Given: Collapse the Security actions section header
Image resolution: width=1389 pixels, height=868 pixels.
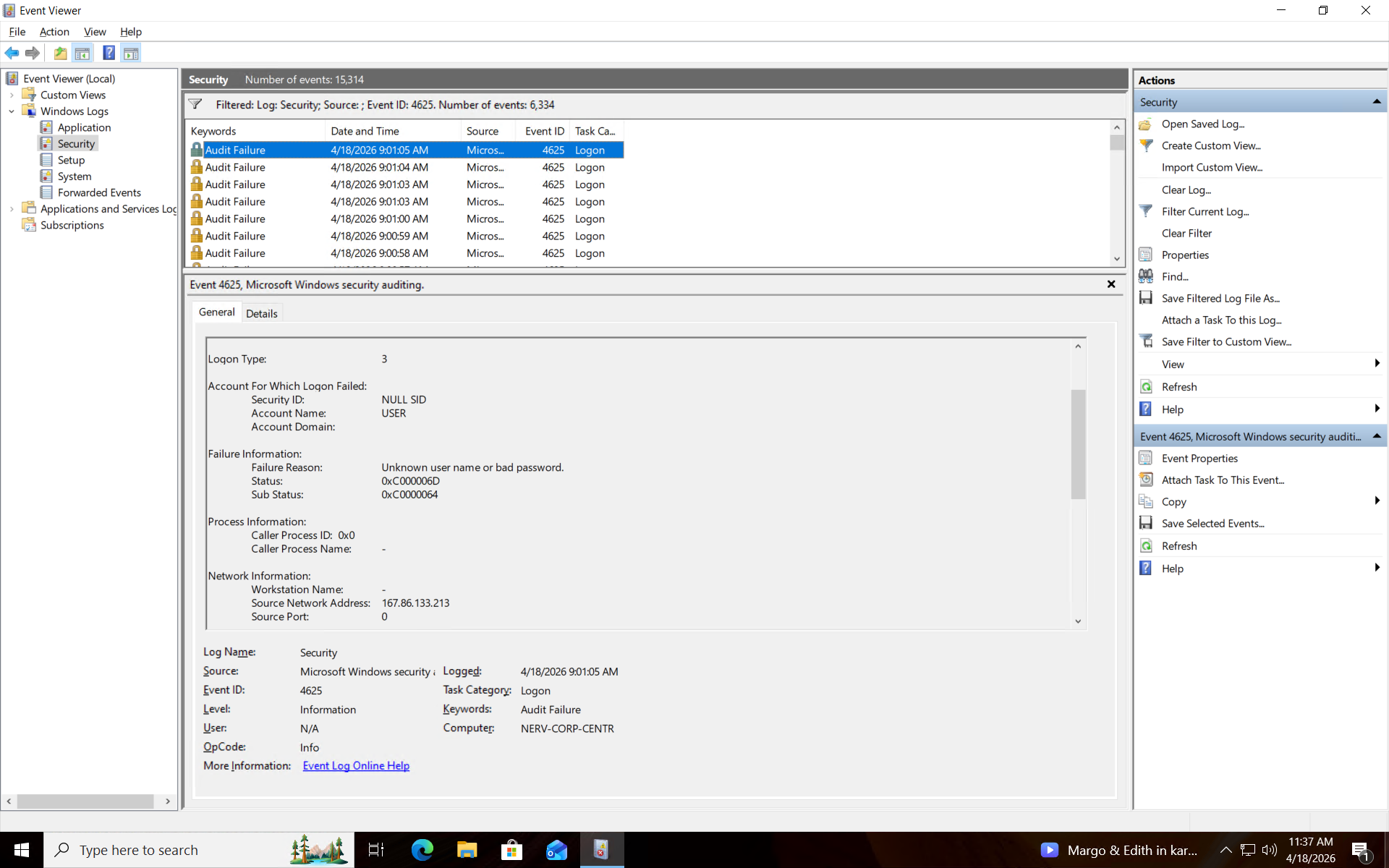Looking at the screenshot, I should coord(1376,102).
